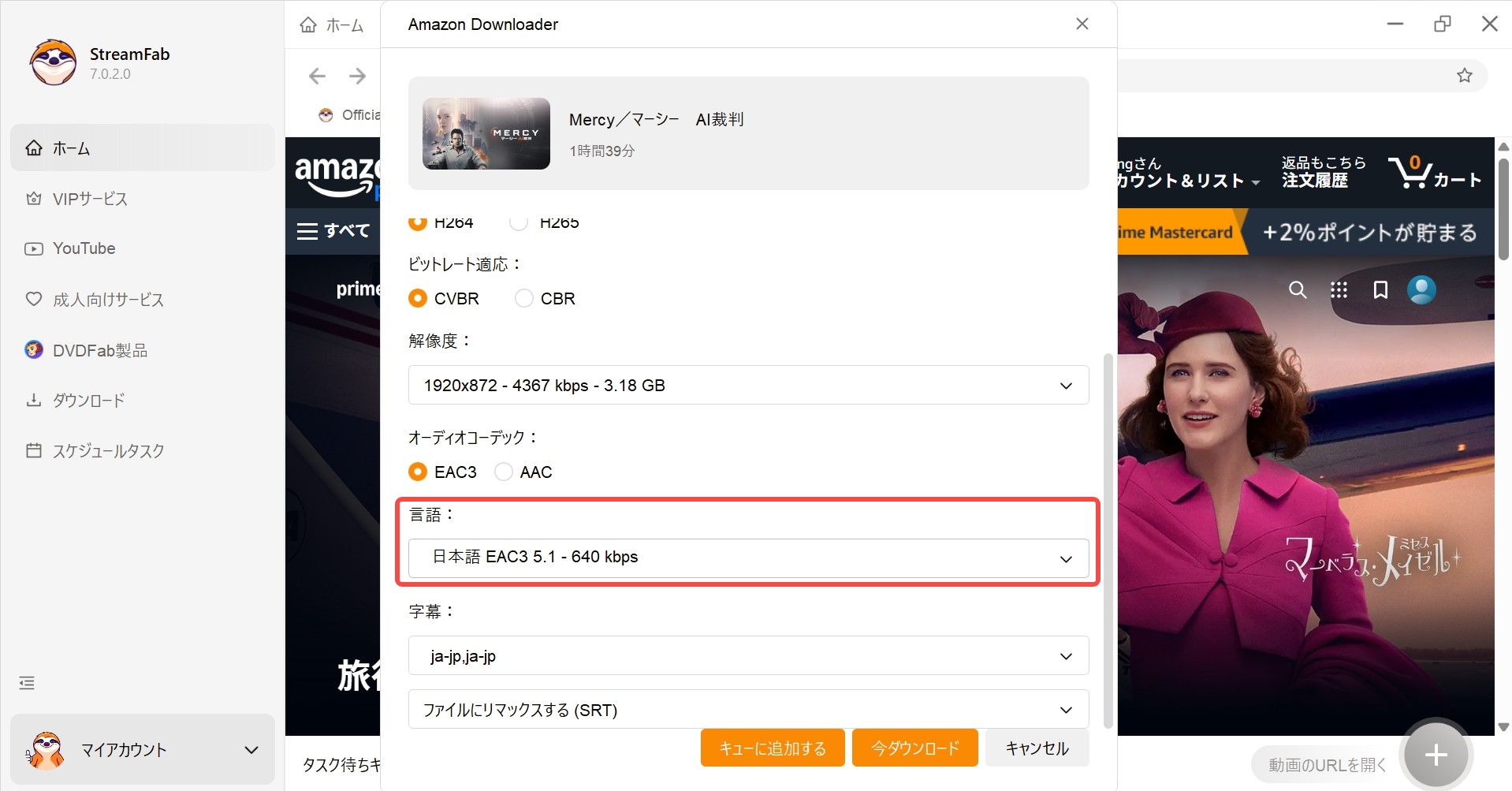Image resolution: width=1512 pixels, height=791 pixels.
Task: Choose CBR bitrate mode
Action: (523, 299)
